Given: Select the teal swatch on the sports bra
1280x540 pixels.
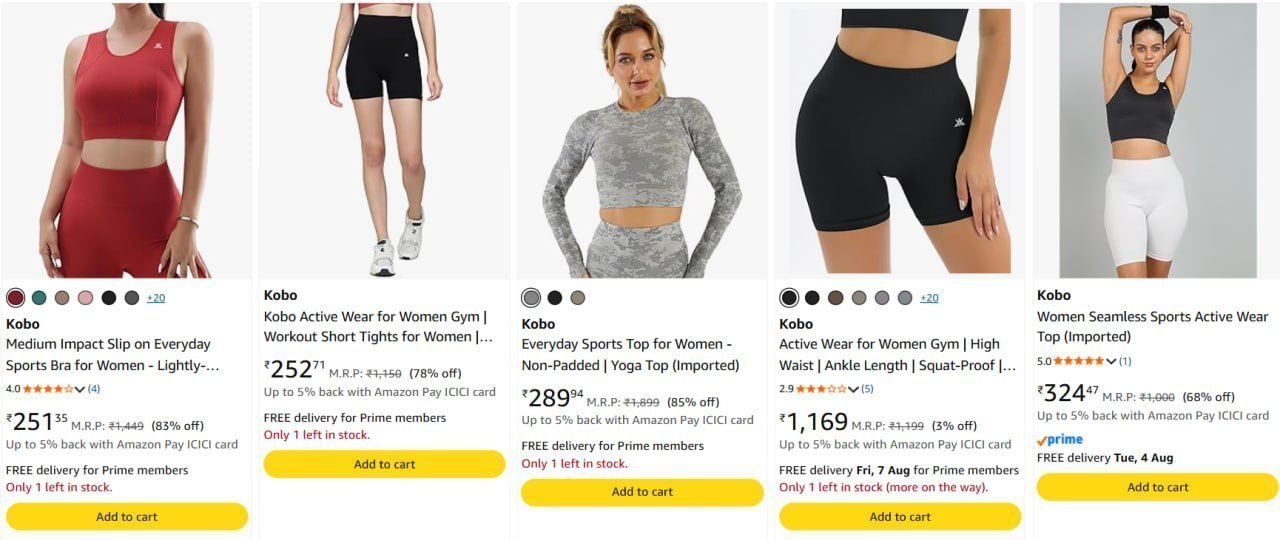Looking at the screenshot, I should coord(39,298).
